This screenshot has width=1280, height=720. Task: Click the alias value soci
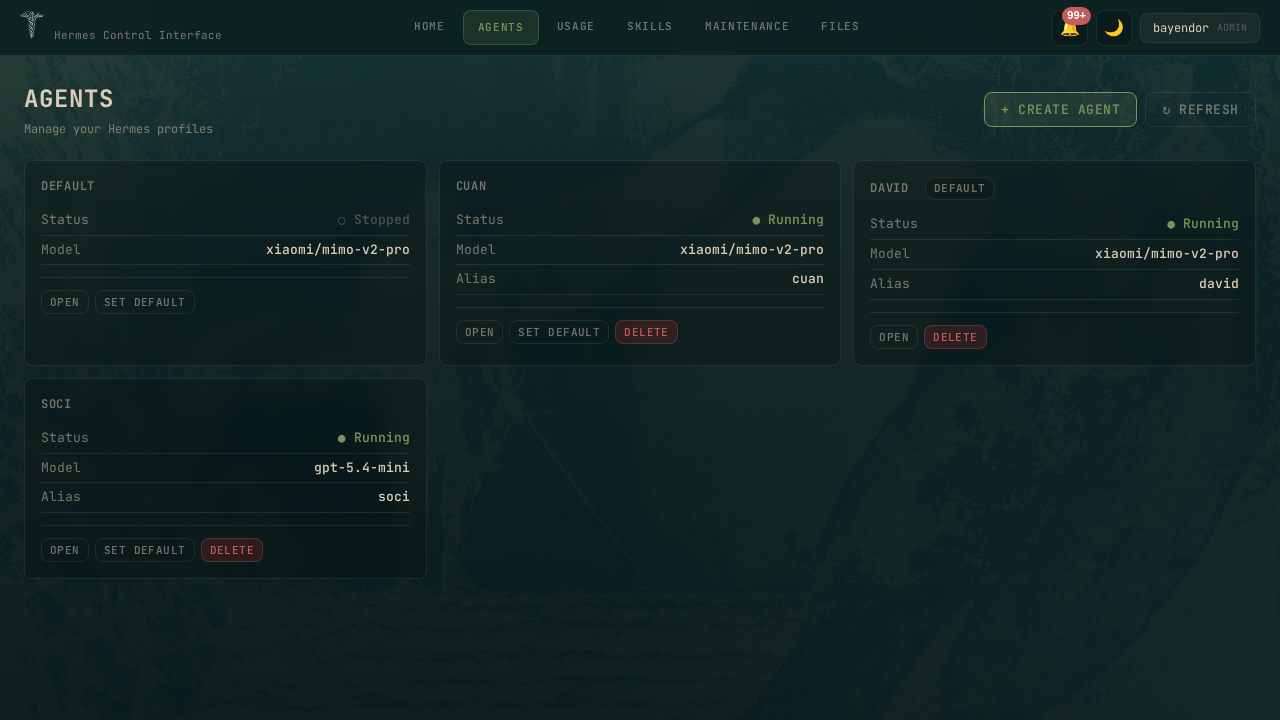coord(394,497)
